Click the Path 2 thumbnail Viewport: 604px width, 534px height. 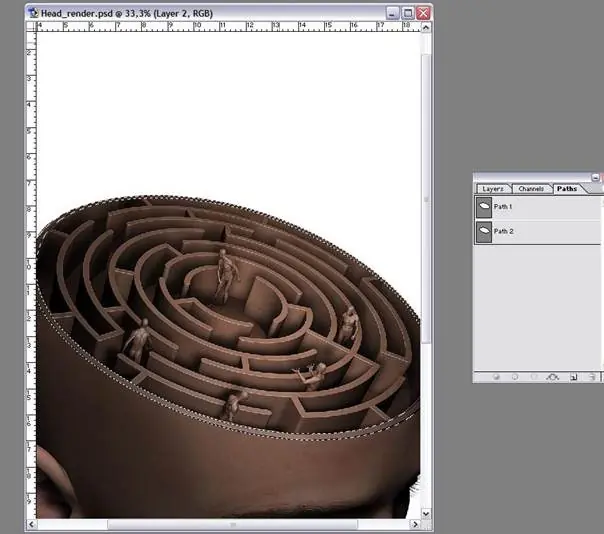484,231
